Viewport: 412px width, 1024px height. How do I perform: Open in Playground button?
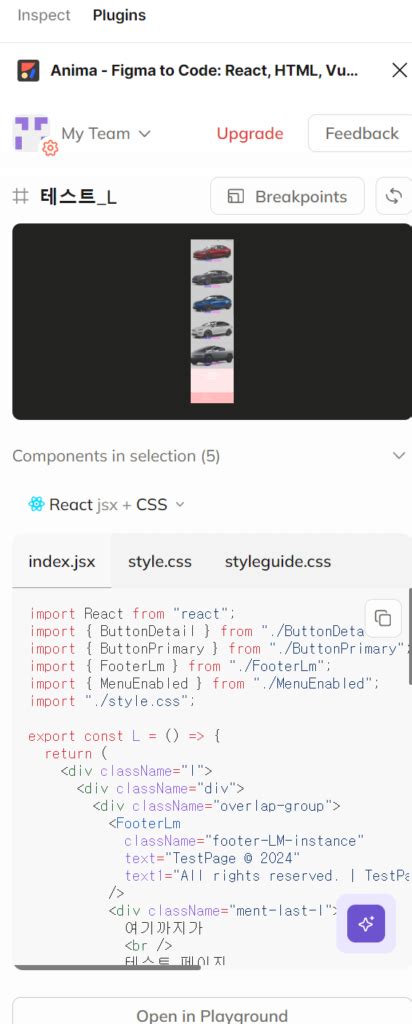212,1016
